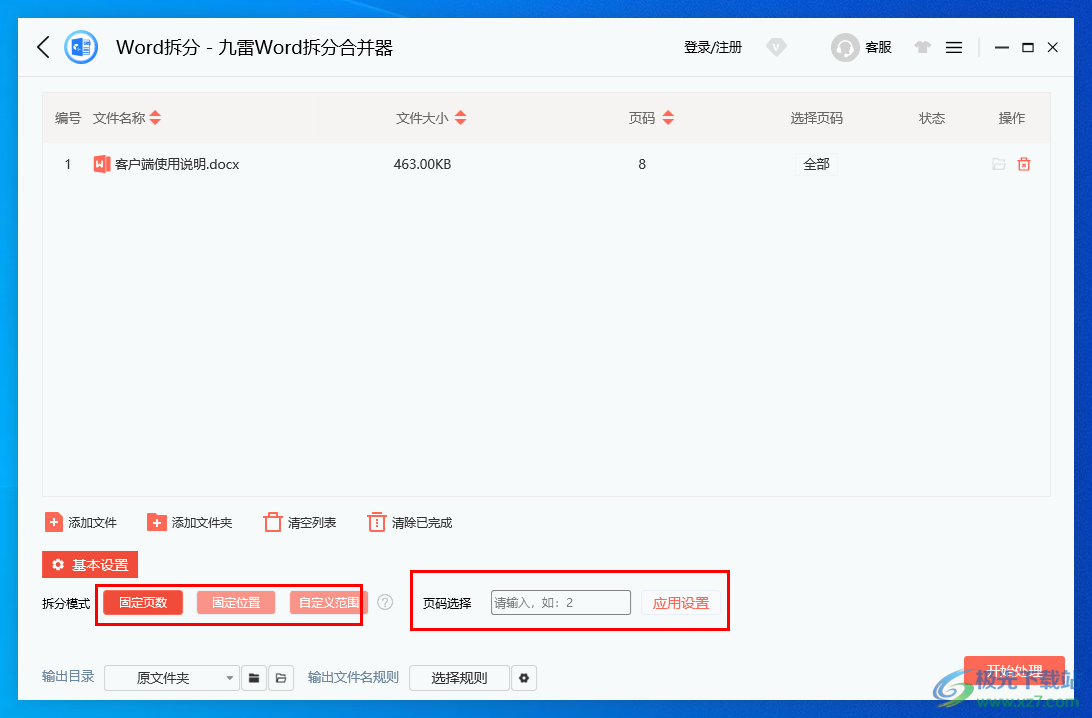This screenshot has width=1092, height=718.
Task: Open output filename rule settings gear icon
Action: 524,677
